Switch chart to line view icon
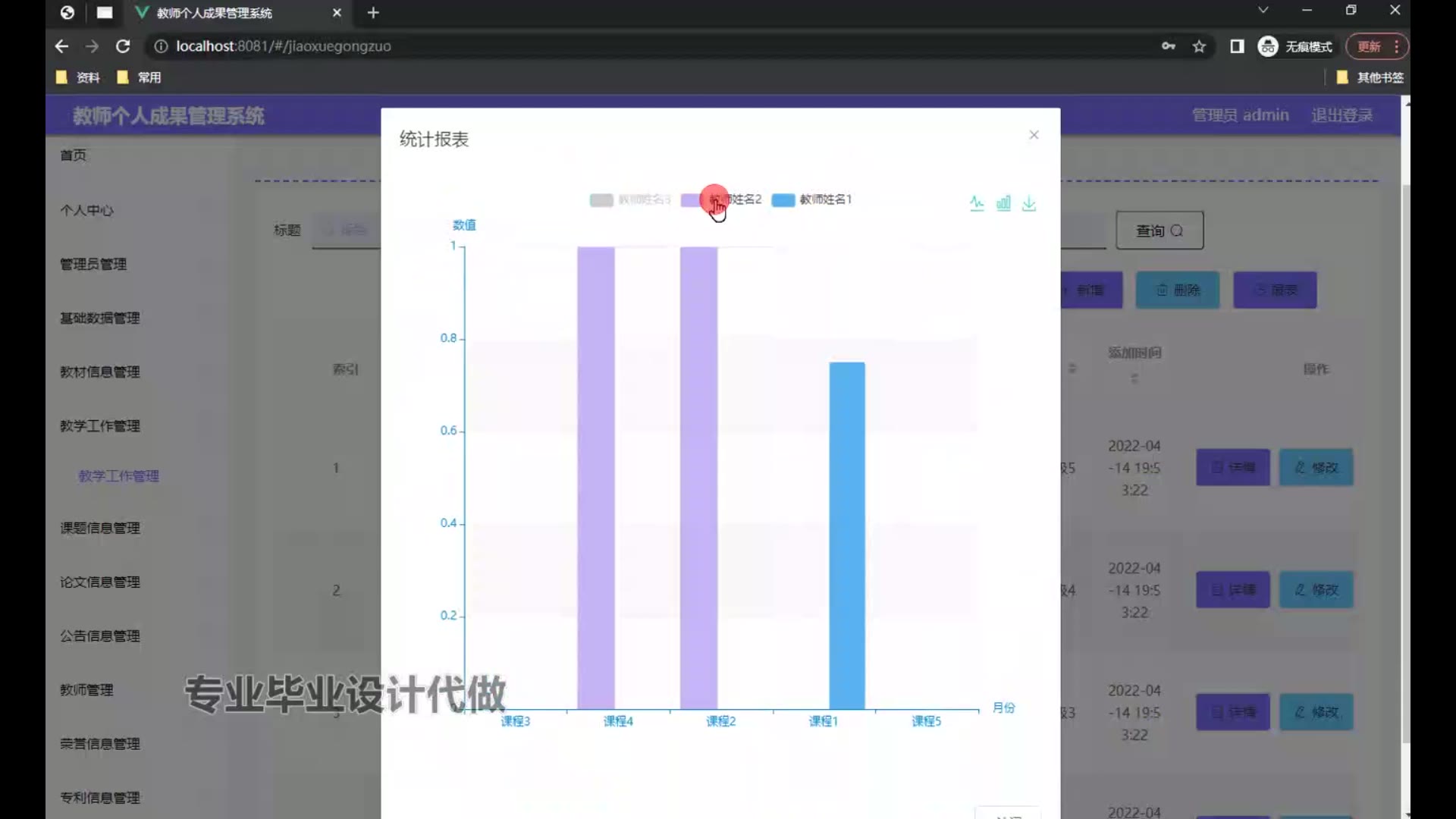 pyautogui.click(x=977, y=203)
